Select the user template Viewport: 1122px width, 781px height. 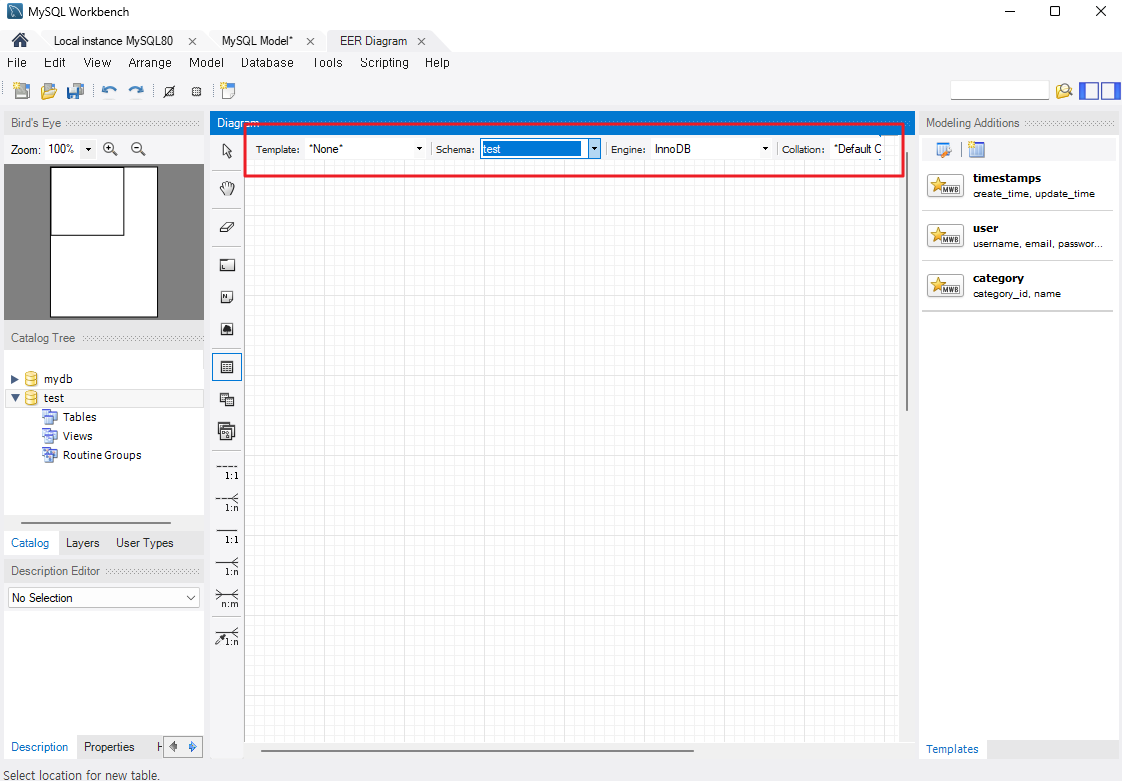1017,236
